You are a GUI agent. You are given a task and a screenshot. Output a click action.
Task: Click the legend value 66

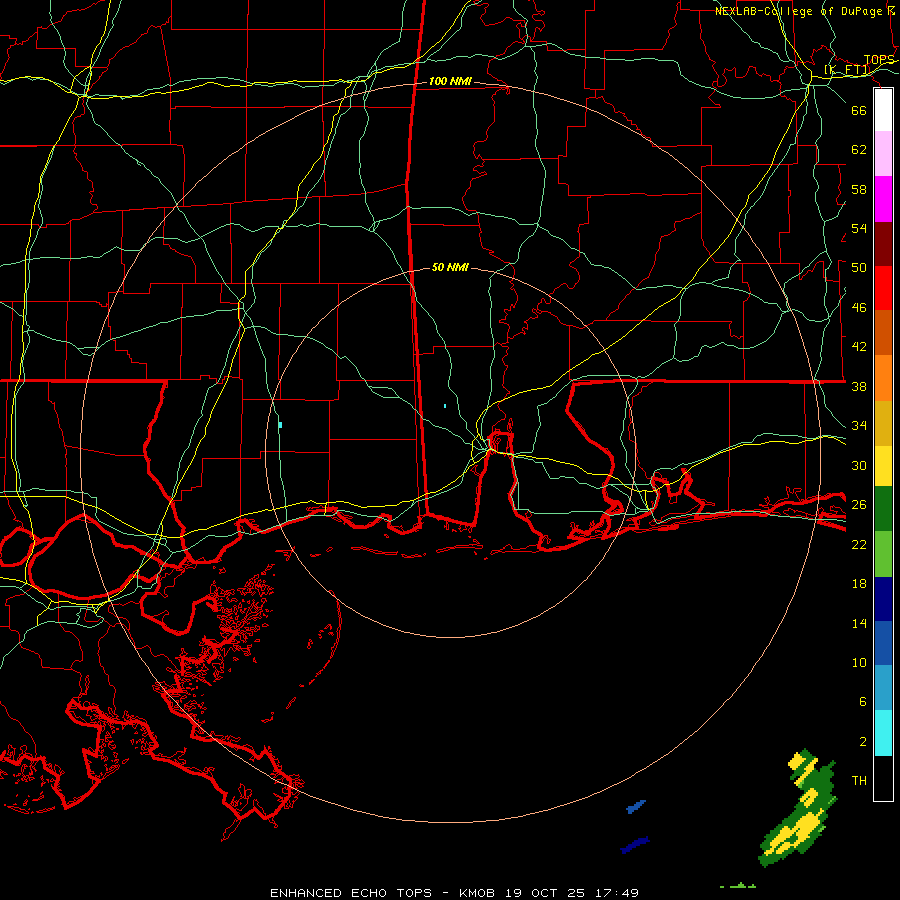859,110
